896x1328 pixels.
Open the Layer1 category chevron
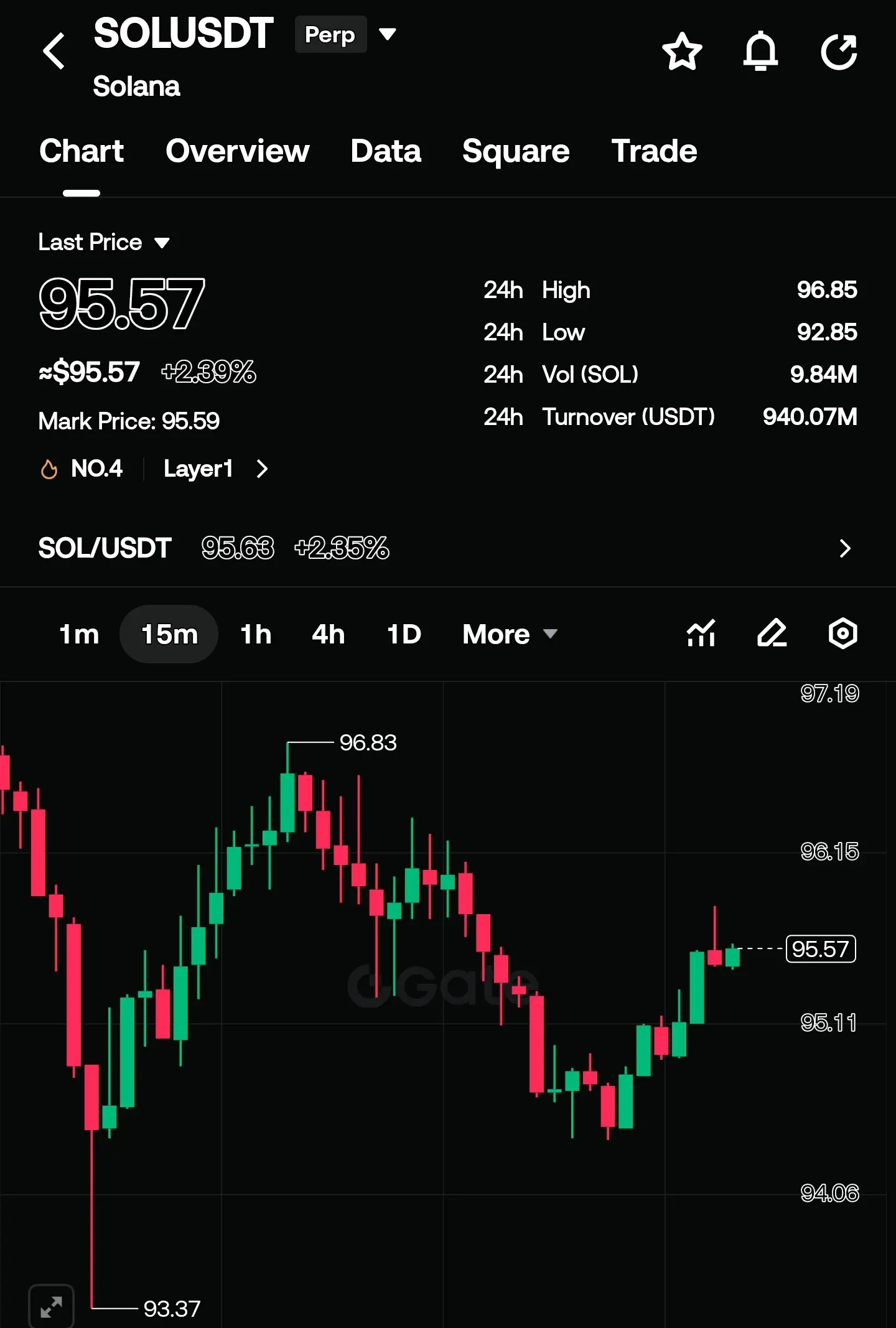click(262, 469)
